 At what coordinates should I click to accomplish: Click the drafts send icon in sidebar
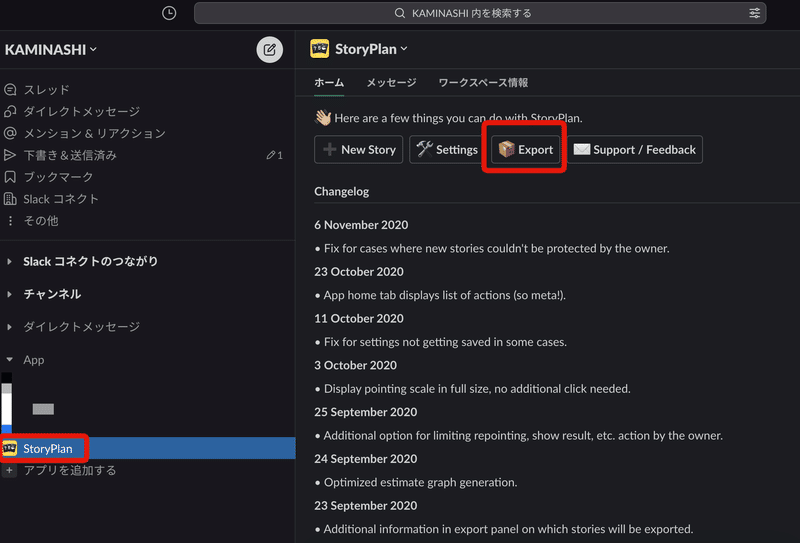click(10, 155)
